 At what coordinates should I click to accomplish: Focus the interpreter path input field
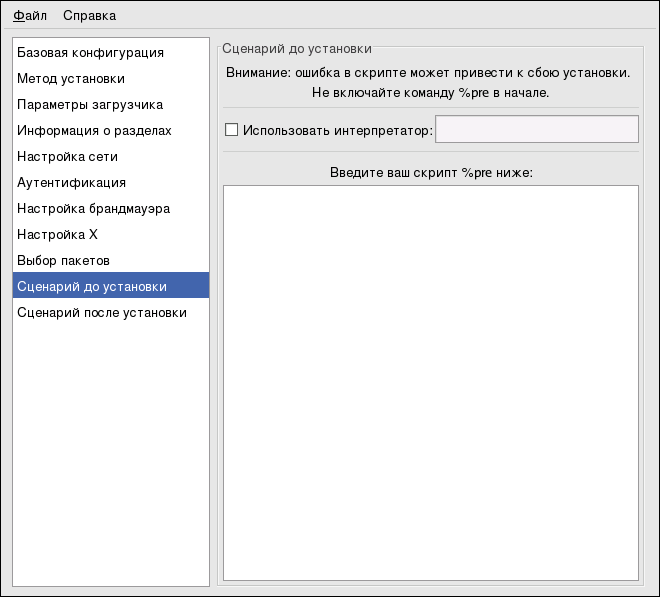(536, 130)
